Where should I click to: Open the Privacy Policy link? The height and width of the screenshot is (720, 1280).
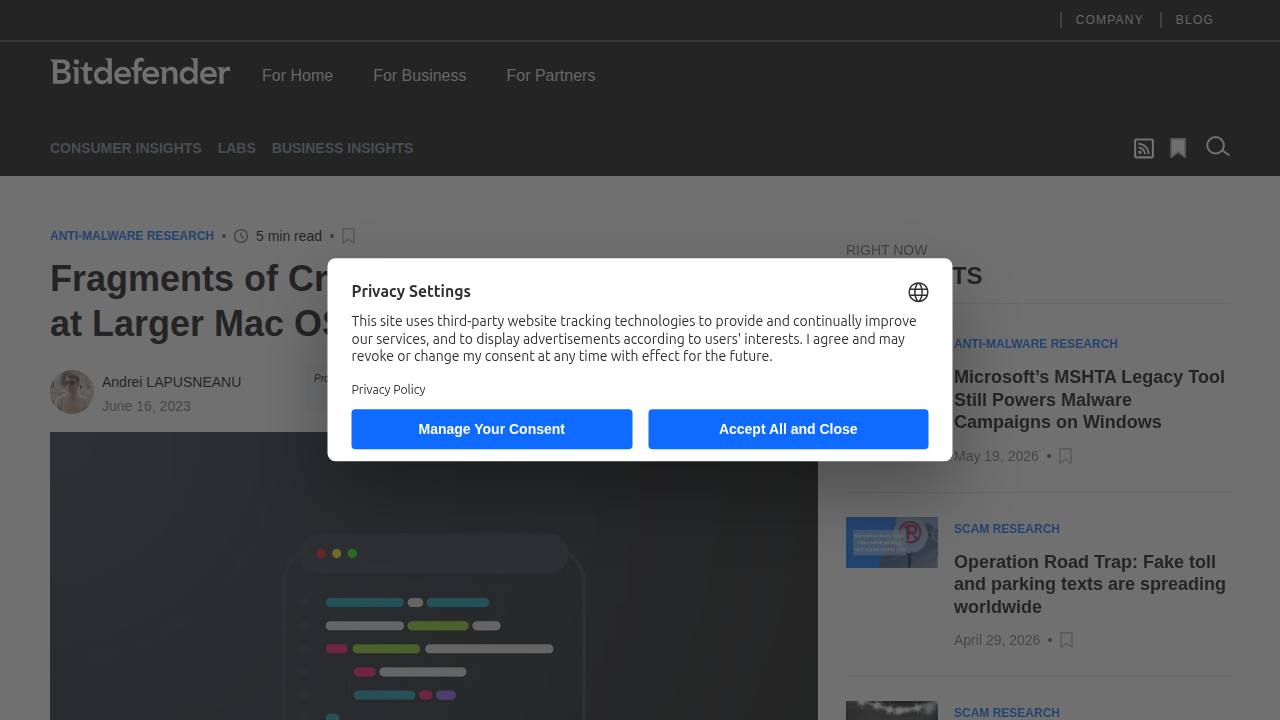[x=388, y=390]
